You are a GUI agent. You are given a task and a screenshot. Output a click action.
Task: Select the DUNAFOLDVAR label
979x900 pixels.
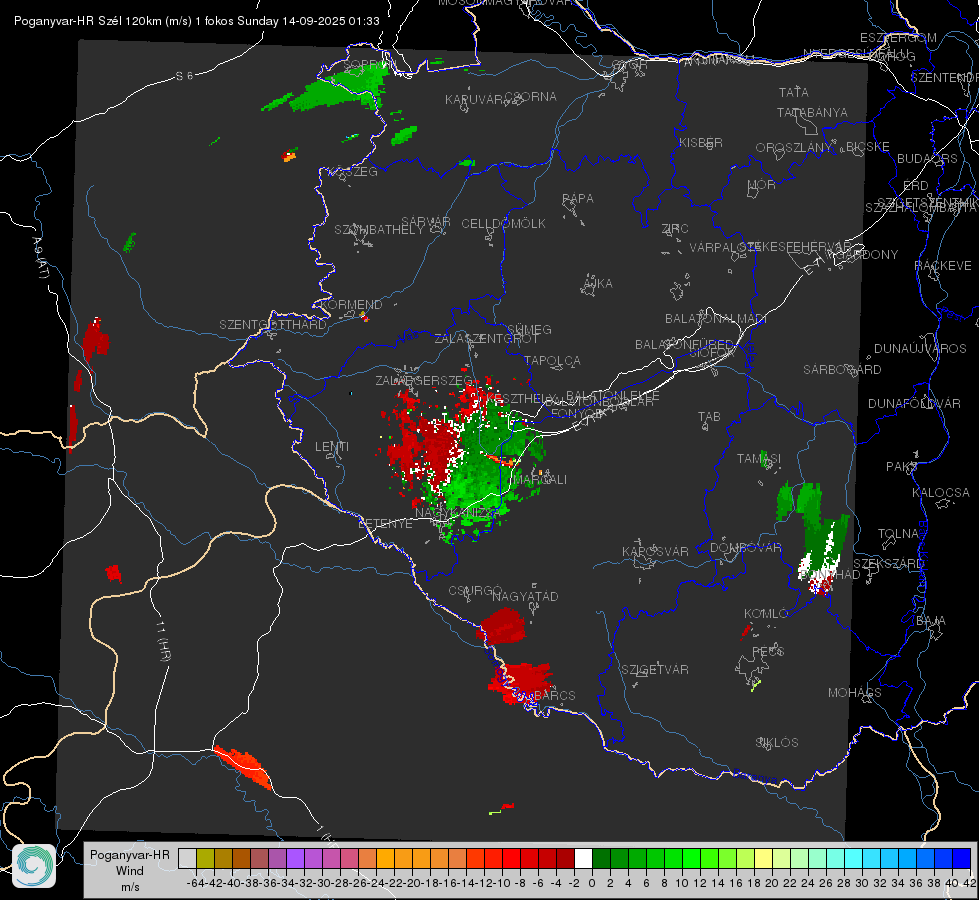(914, 403)
